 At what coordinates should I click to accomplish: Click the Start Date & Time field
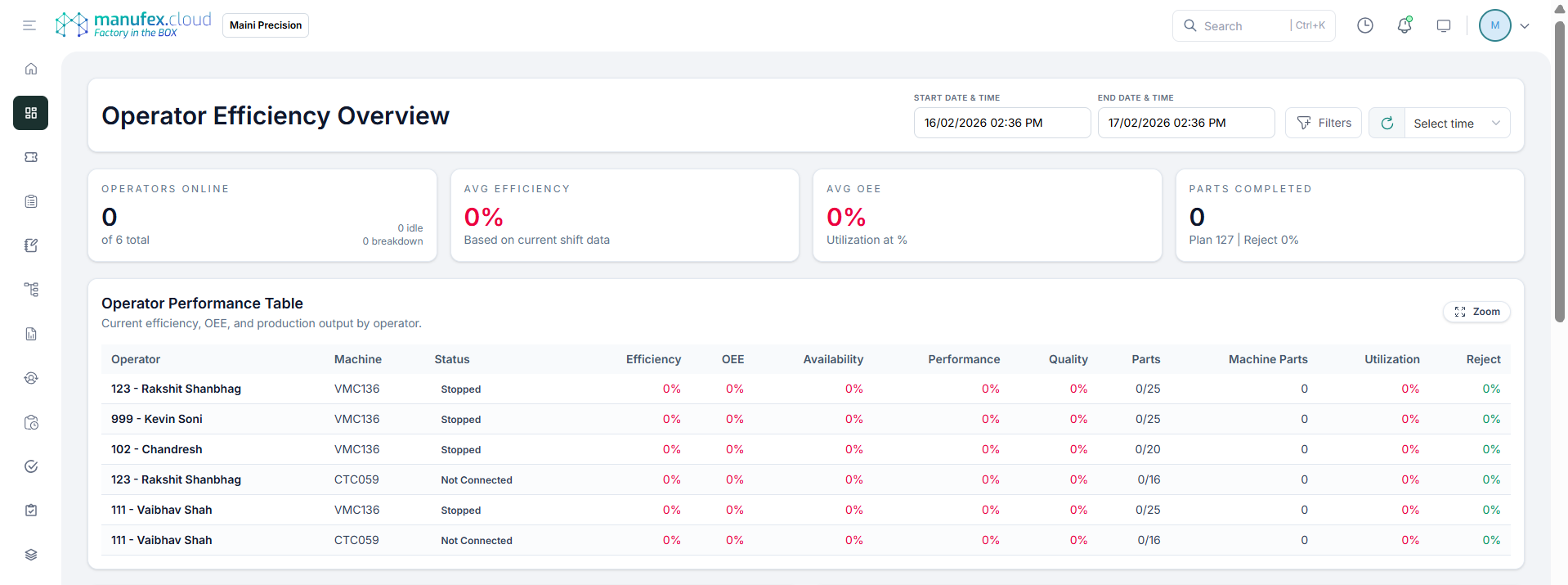click(x=1001, y=123)
